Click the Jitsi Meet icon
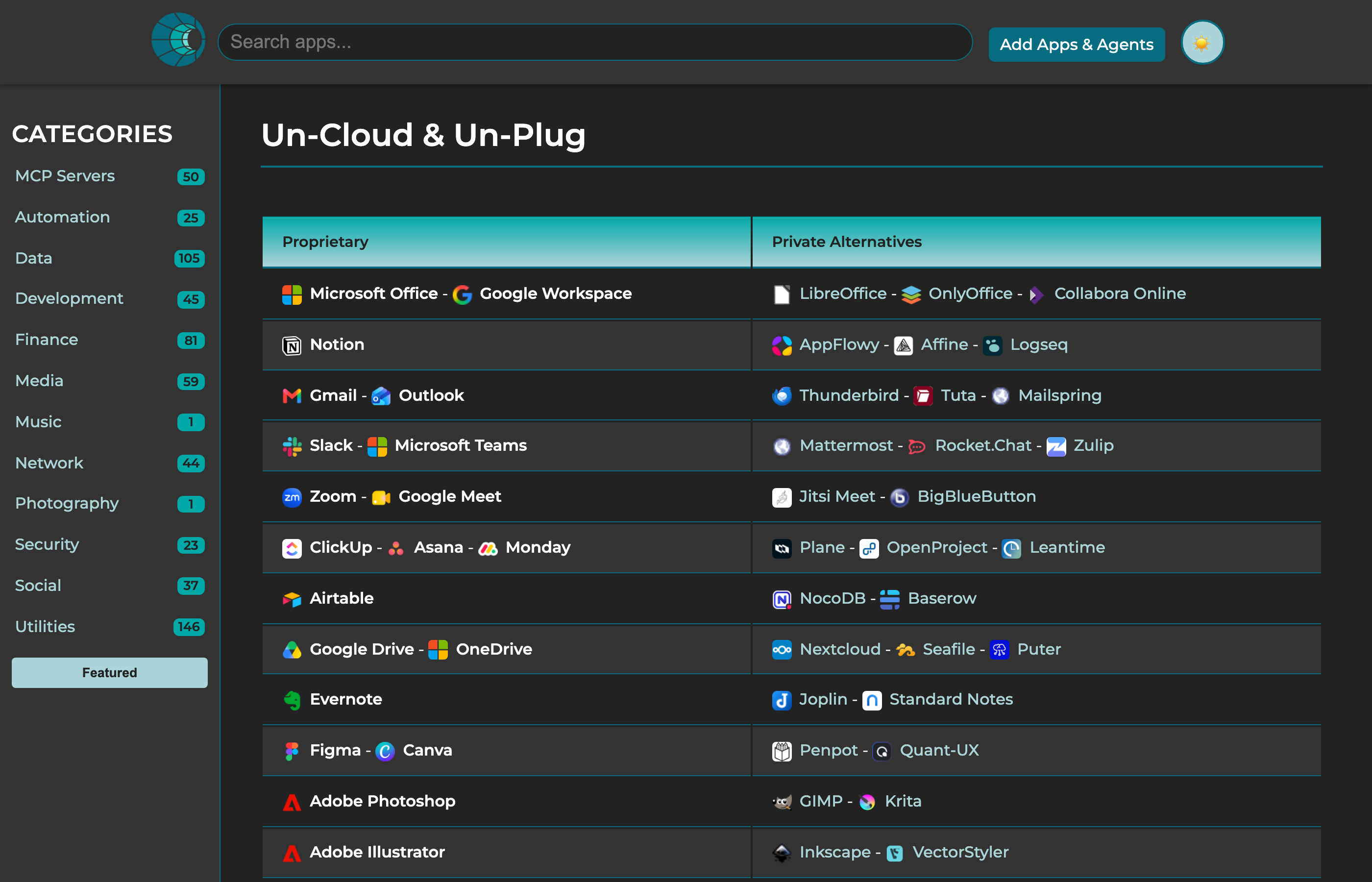The width and height of the screenshot is (1372, 882). [x=782, y=497]
